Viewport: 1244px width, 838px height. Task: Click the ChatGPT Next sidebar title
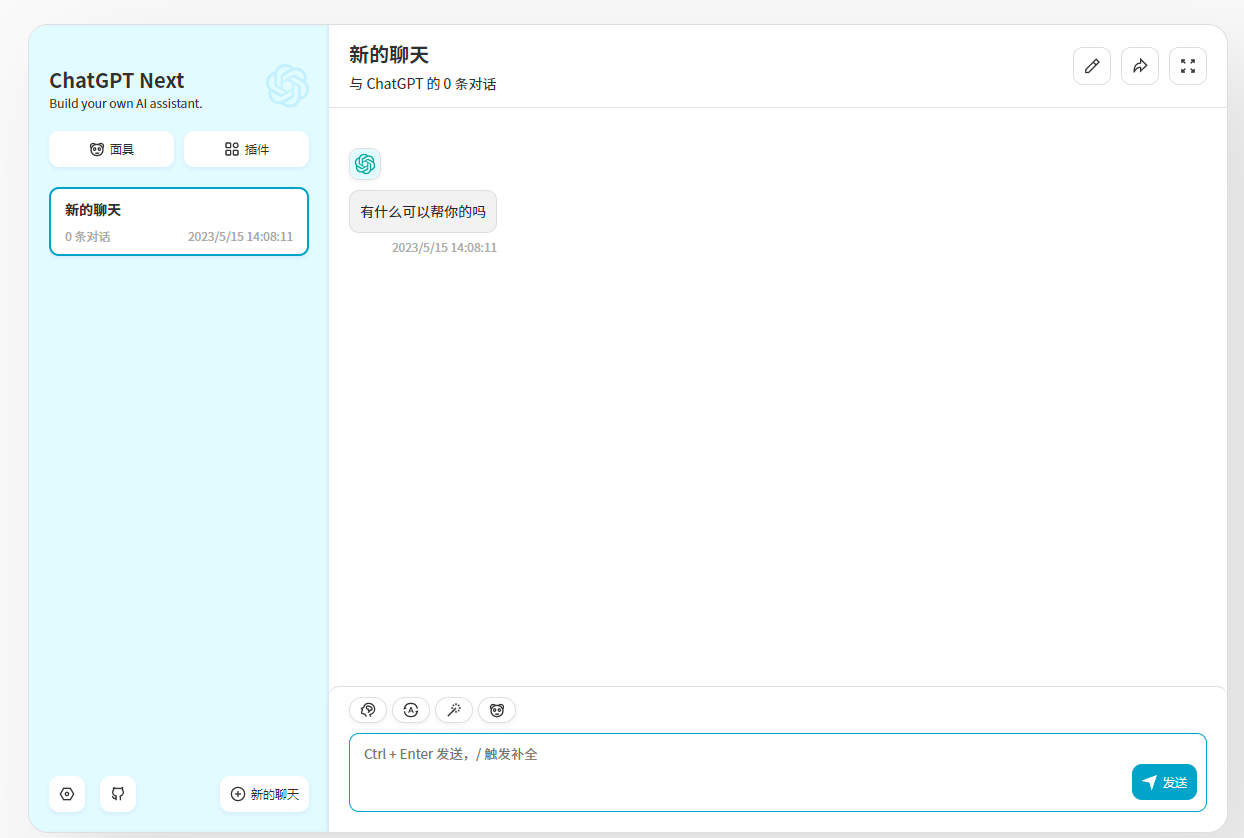(117, 81)
